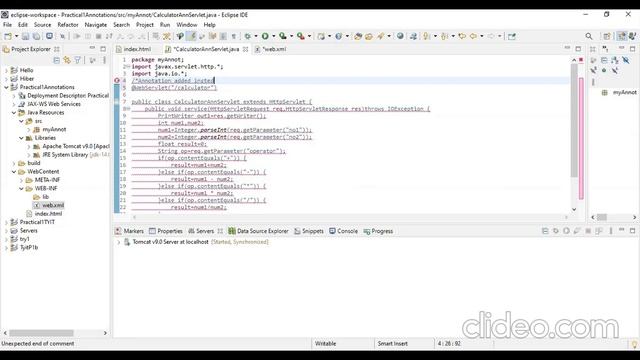Viewport: 640px width, 360px height.
Task: Open the Project Explorer view menu
Action: coord(104,60)
